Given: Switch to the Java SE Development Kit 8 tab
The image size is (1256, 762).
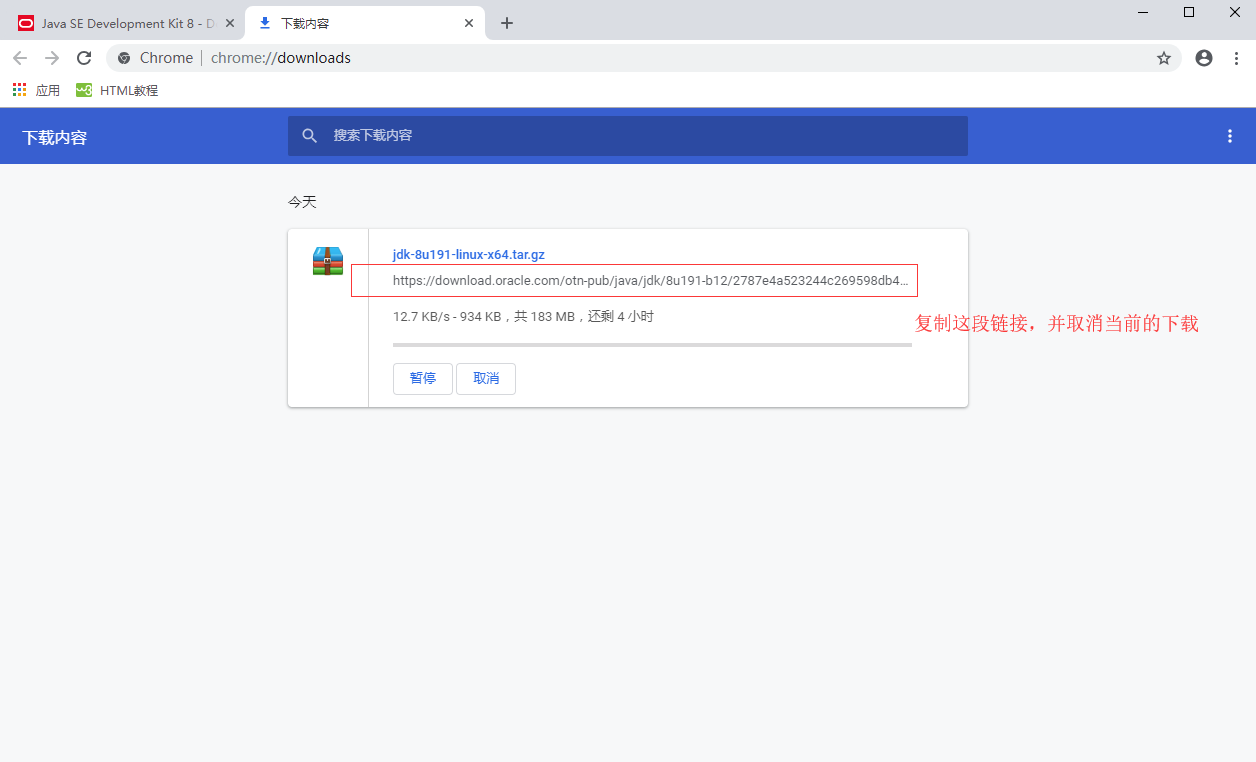Looking at the screenshot, I should (x=125, y=23).
